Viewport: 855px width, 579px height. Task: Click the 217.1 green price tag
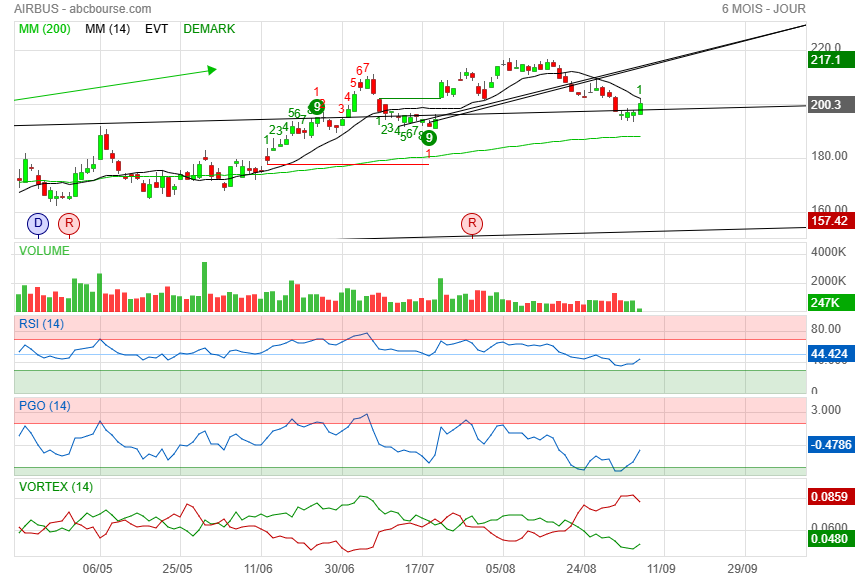830,60
